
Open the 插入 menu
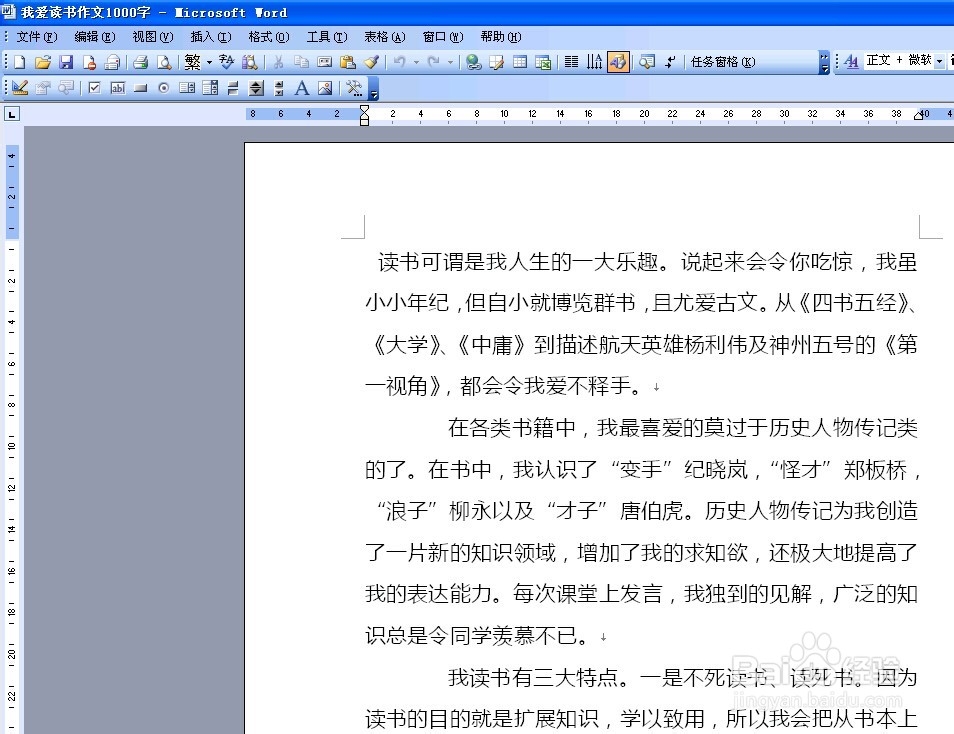point(210,37)
